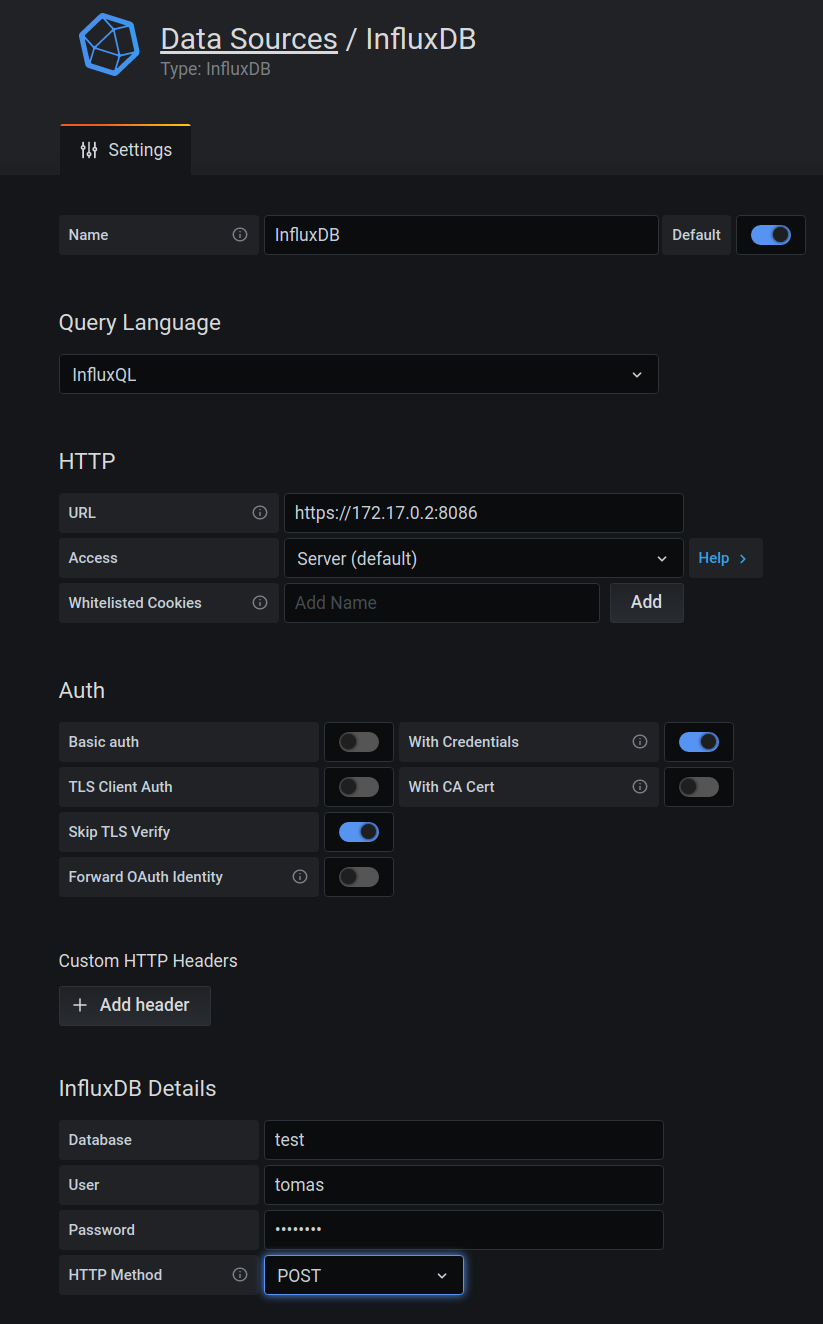
Task: Click the Add button for whitelisted cookies
Action: point(646,602)
